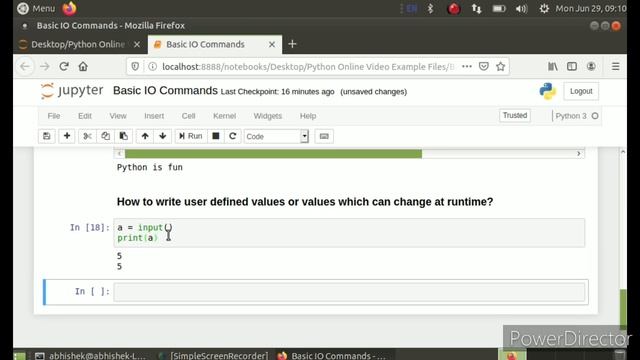Open Firefox account icon
The image size is (640, 360).
[x=591, y=67]
